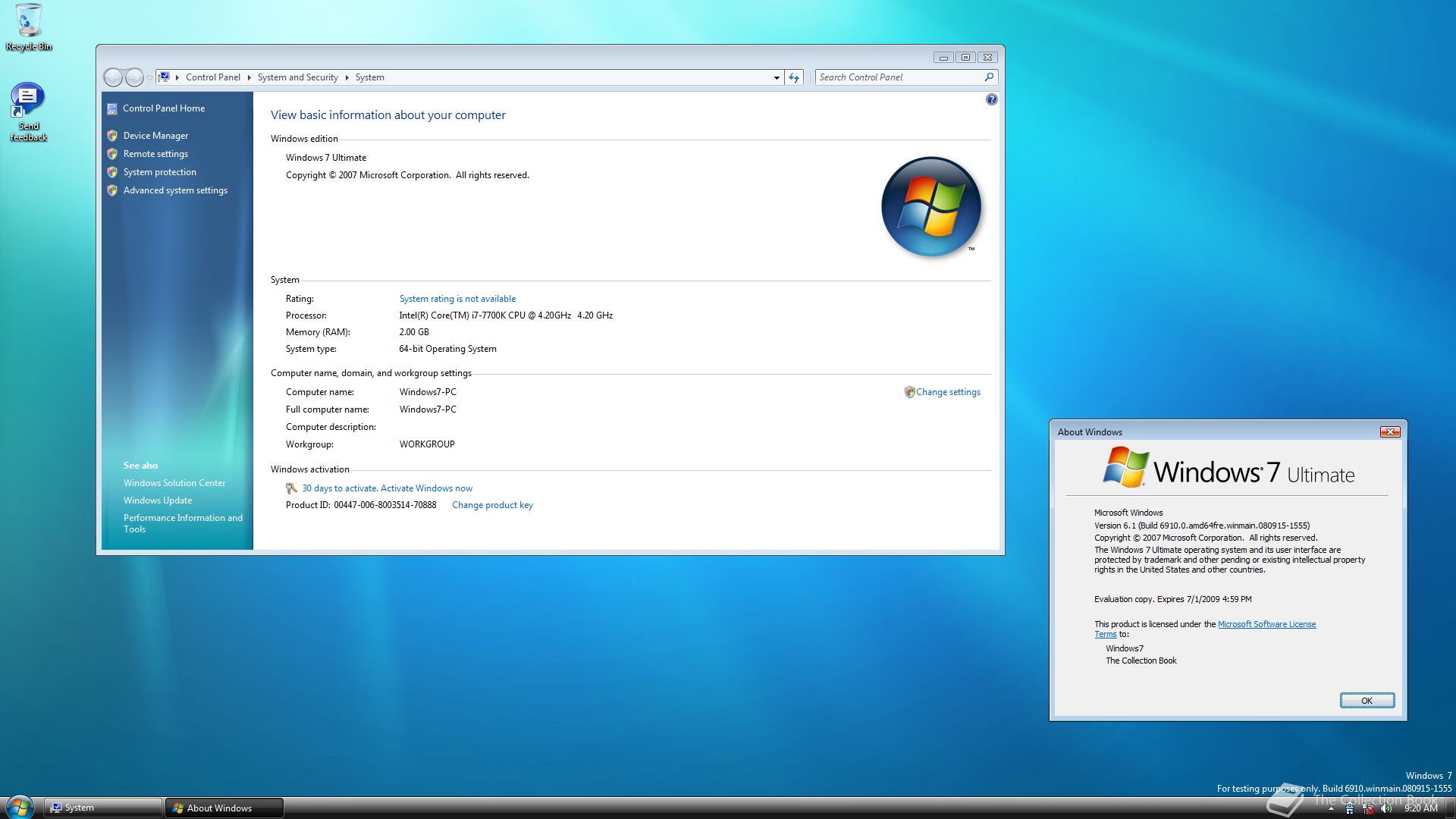
Task: Open Help via the blue question mark
Action: [991, 99]
